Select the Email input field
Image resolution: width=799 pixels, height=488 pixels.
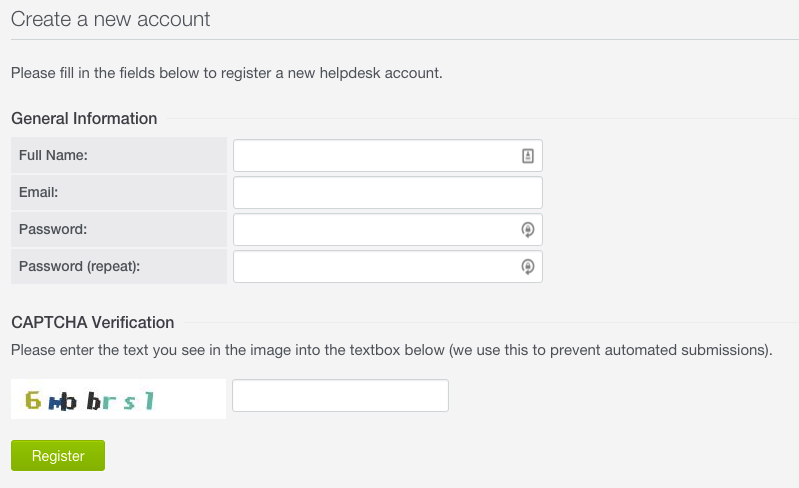point(388,193)
